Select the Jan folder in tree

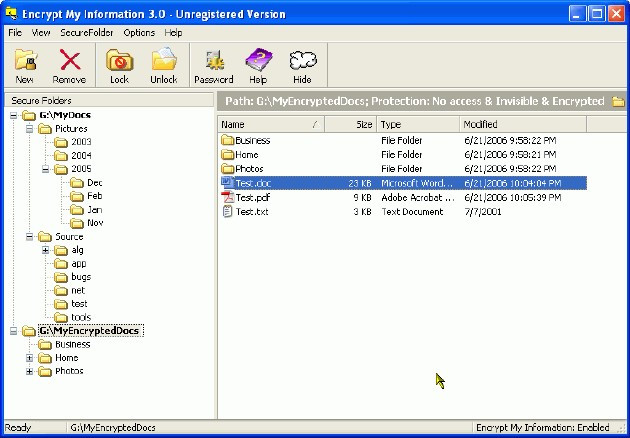click(x=94, y=210)
